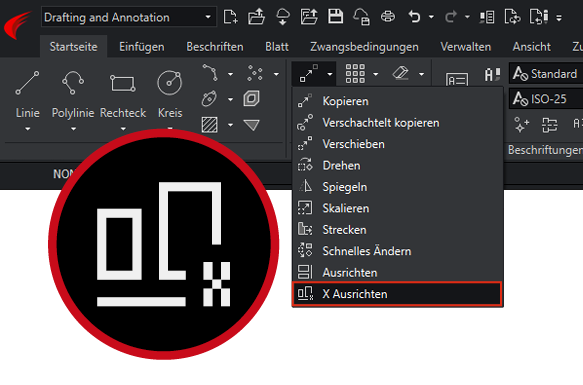Open the ISO-25 dimension style selector
The width and height of the screenshot is (583, 385).
pos(546,99)
